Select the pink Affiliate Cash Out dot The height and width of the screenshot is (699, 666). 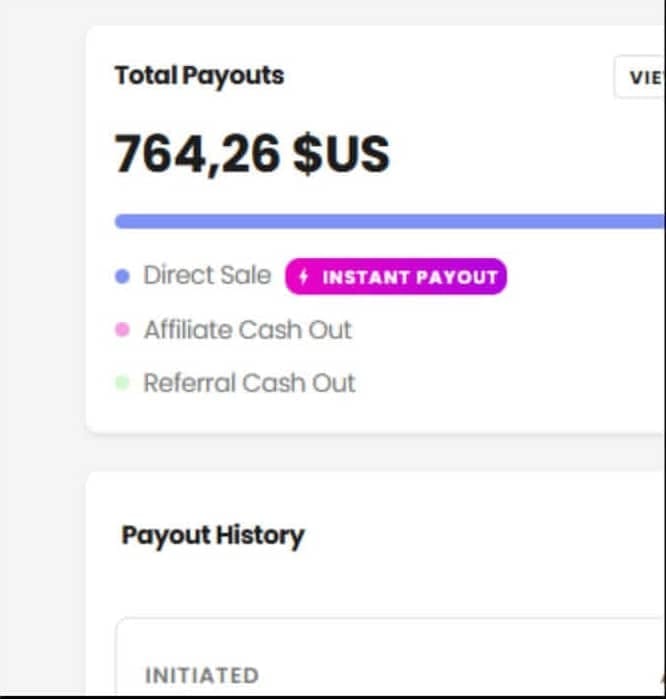(122, 330)
